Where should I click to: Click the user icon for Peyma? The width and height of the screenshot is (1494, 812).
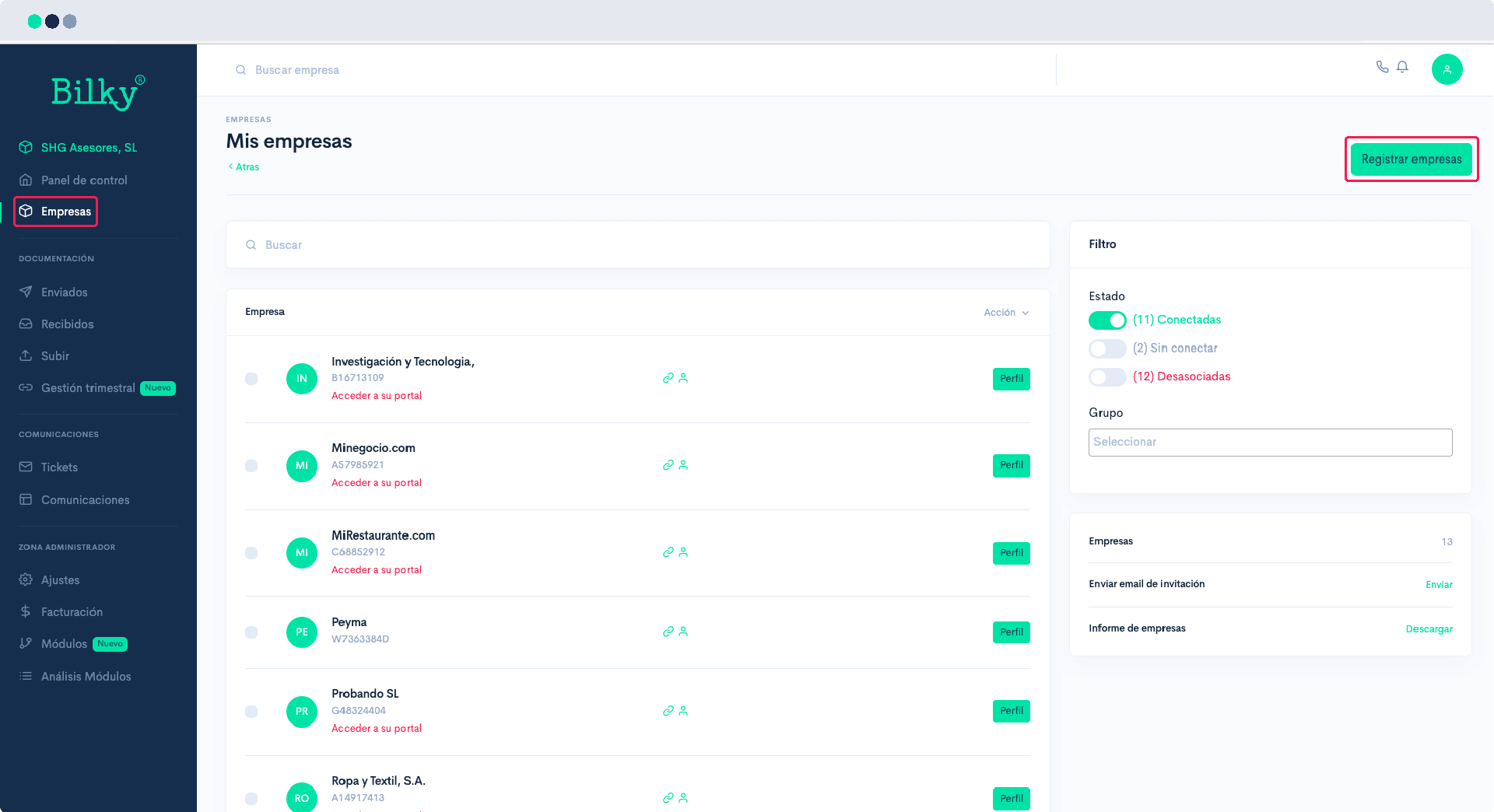pos(683,632)
